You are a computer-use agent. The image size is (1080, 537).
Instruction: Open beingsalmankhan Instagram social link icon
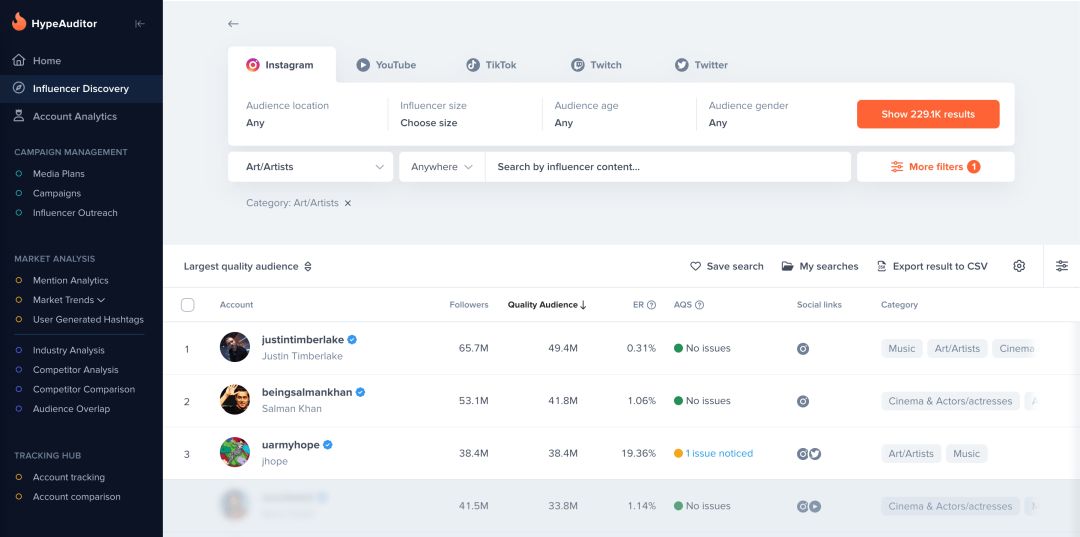click(802, 401)
